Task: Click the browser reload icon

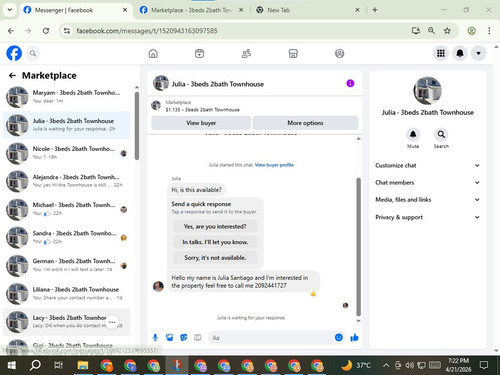Action: tap(46, 31)
